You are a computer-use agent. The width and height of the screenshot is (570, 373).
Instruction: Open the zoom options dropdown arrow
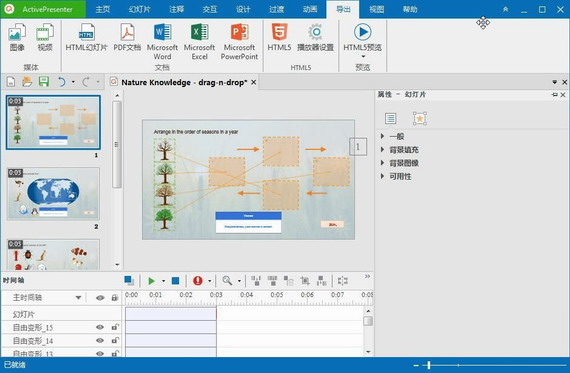pyautogui.click(x=239, y=281)
